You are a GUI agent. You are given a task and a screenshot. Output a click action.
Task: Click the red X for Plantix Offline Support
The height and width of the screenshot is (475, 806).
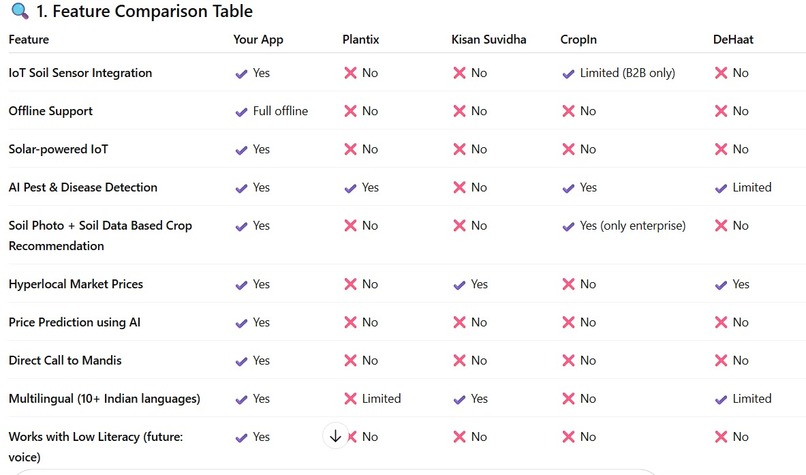(x=350, y=111)
